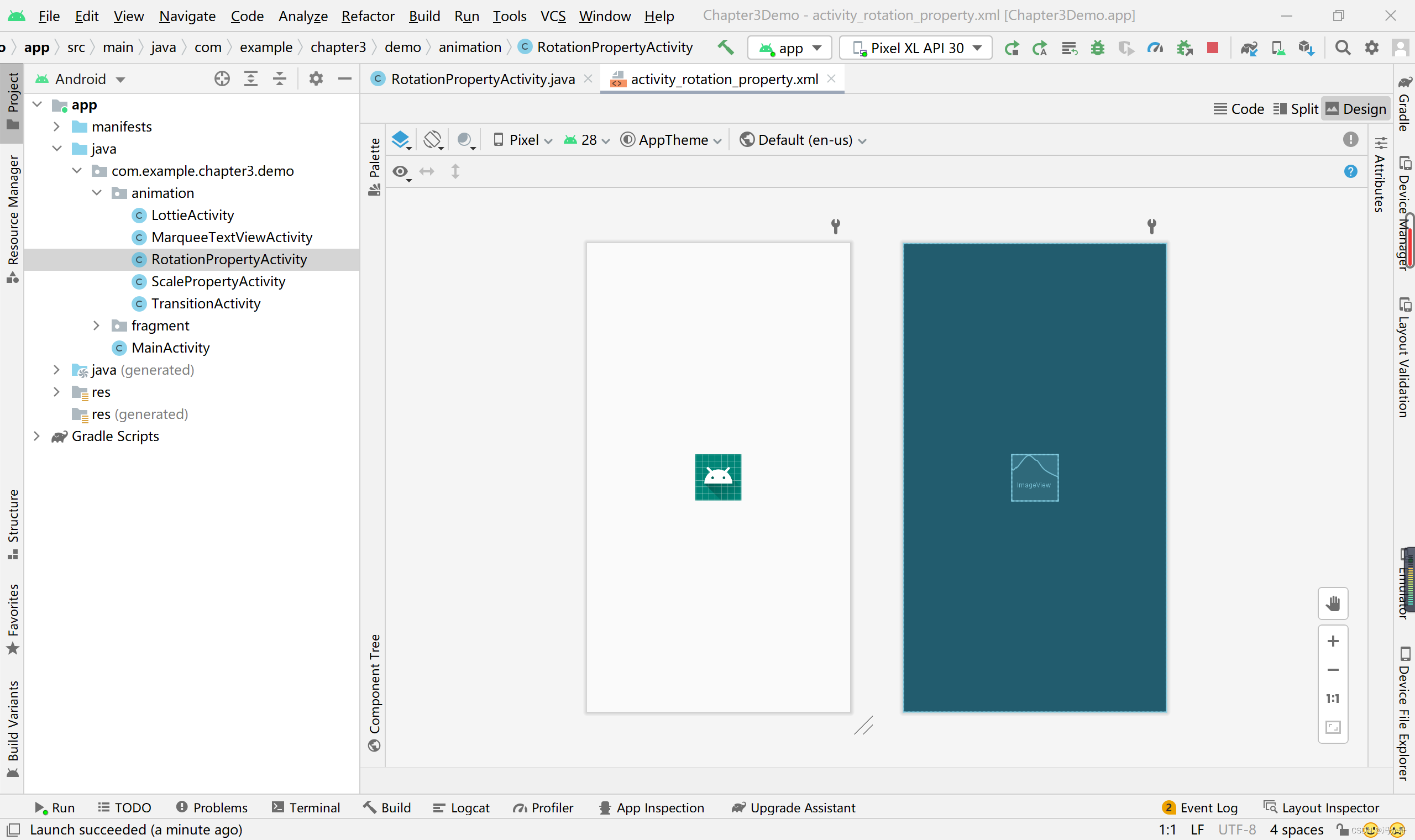Zoom in with the plus button

click(1332, 641)
